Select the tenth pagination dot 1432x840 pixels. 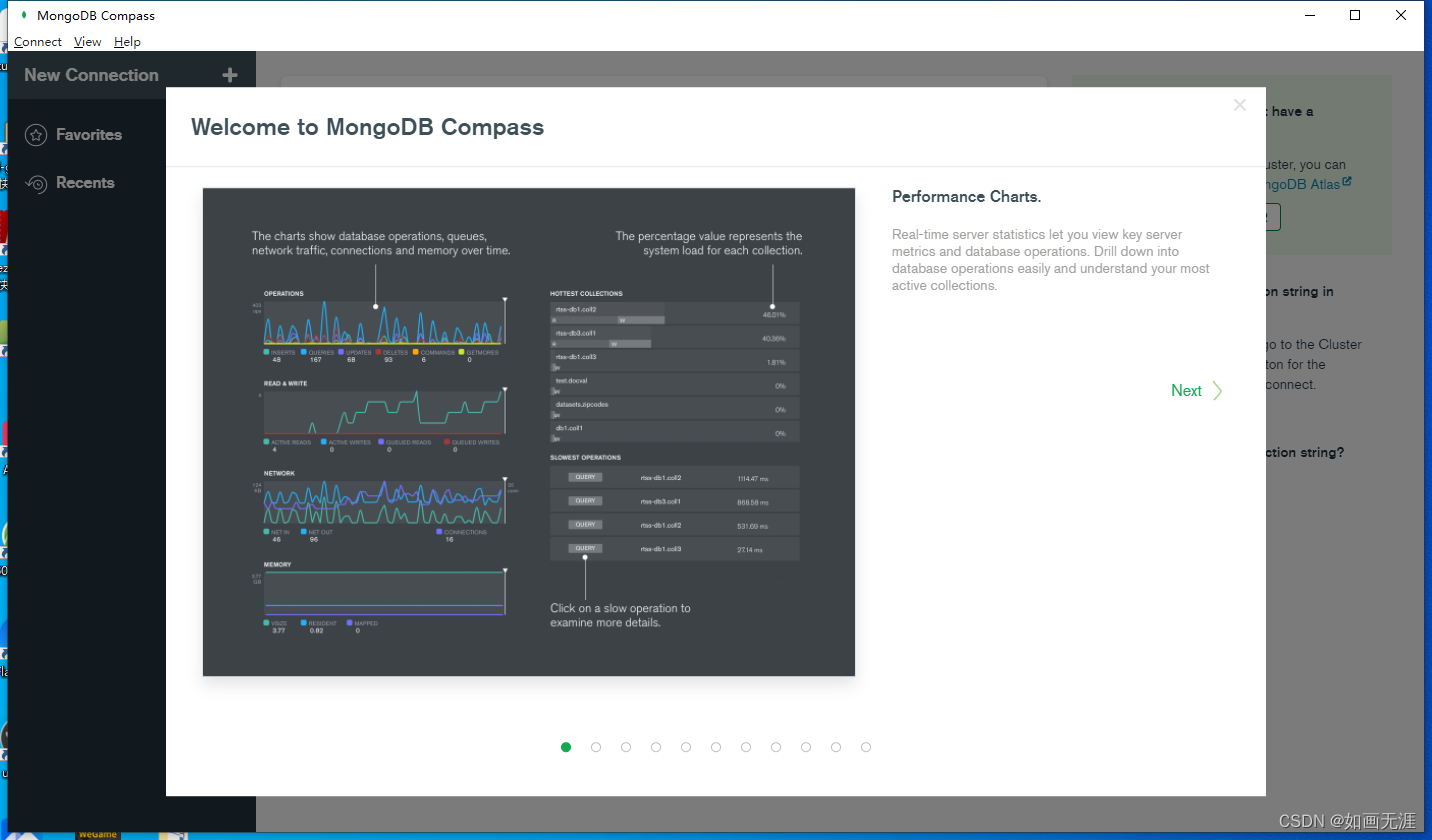(836, 747)
